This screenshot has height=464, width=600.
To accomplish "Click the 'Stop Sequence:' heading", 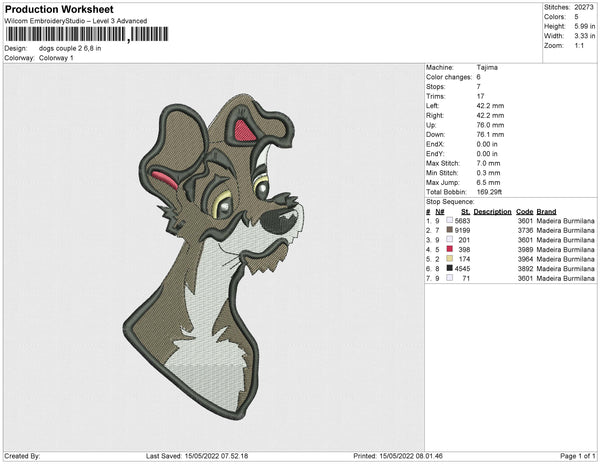I will pos(450,202).
